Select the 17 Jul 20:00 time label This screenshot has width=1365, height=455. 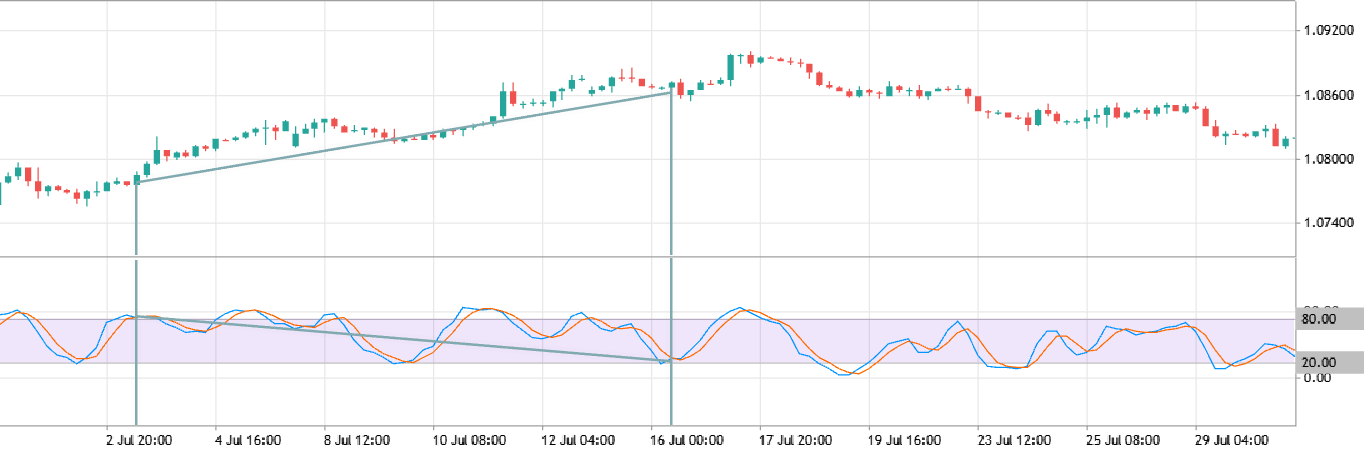click(x=793, y=440)
